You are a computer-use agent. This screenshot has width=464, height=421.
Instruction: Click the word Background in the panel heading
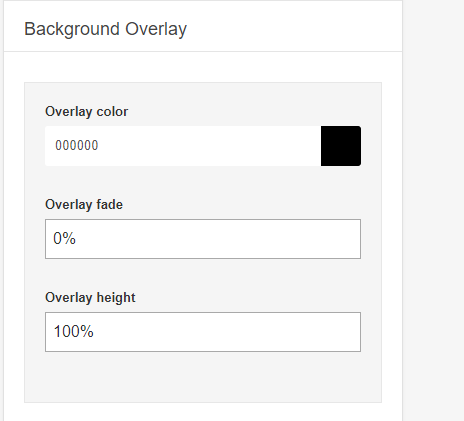pos(72,29)
